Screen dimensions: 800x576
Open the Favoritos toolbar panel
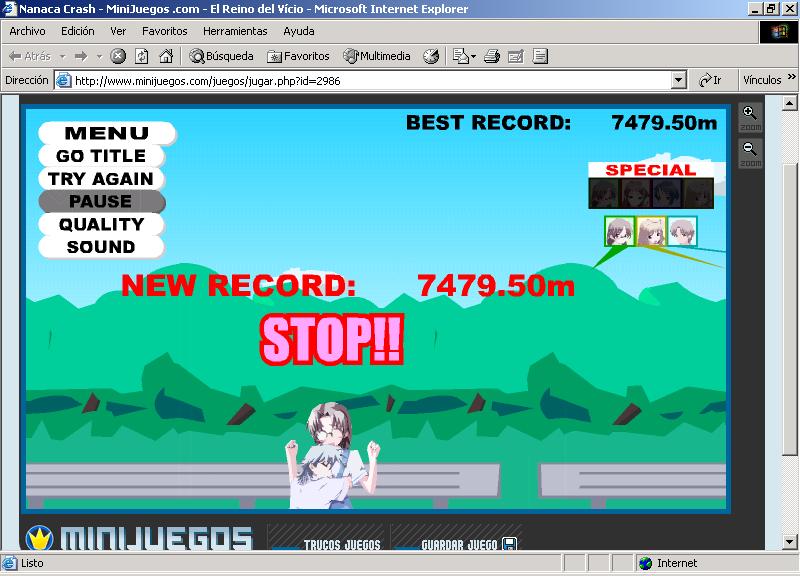click(x=298, y=56)
